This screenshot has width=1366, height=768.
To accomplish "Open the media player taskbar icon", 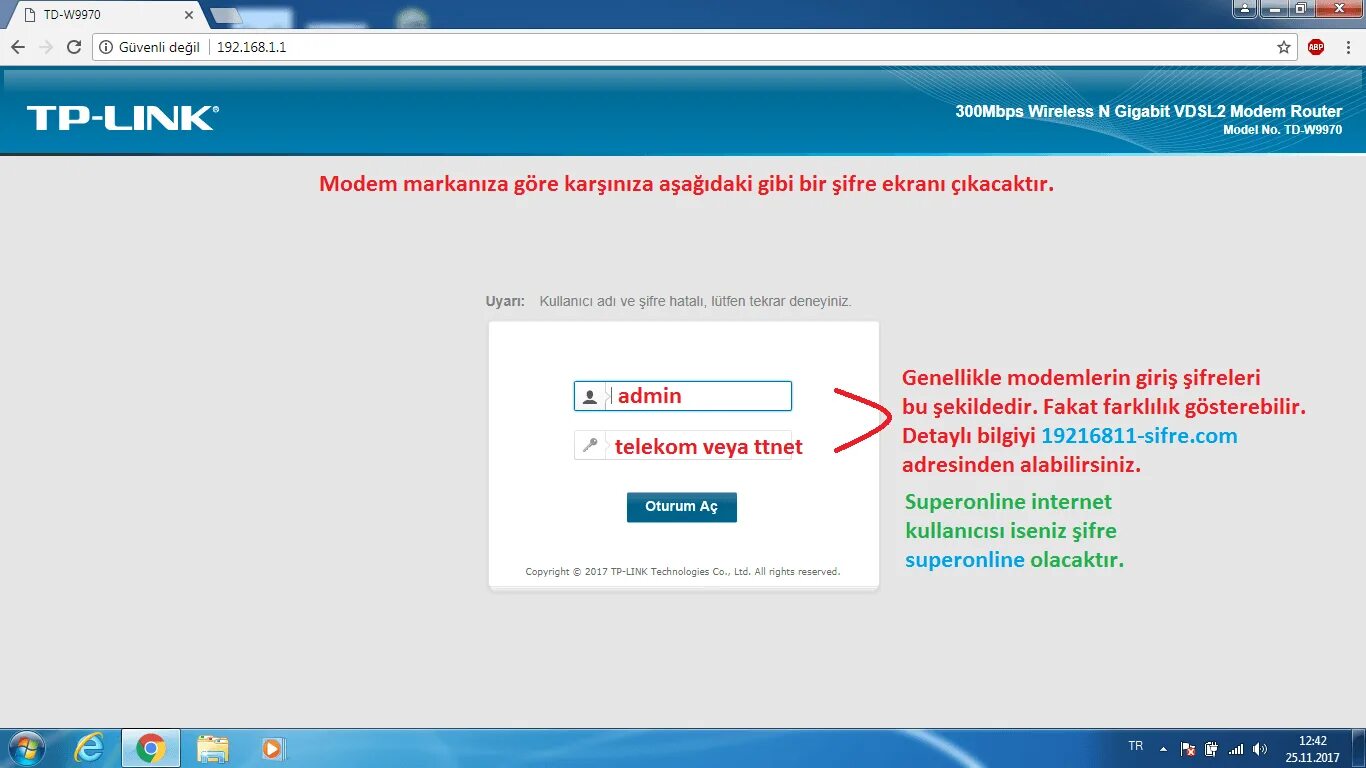I will (x=272, y=748).
